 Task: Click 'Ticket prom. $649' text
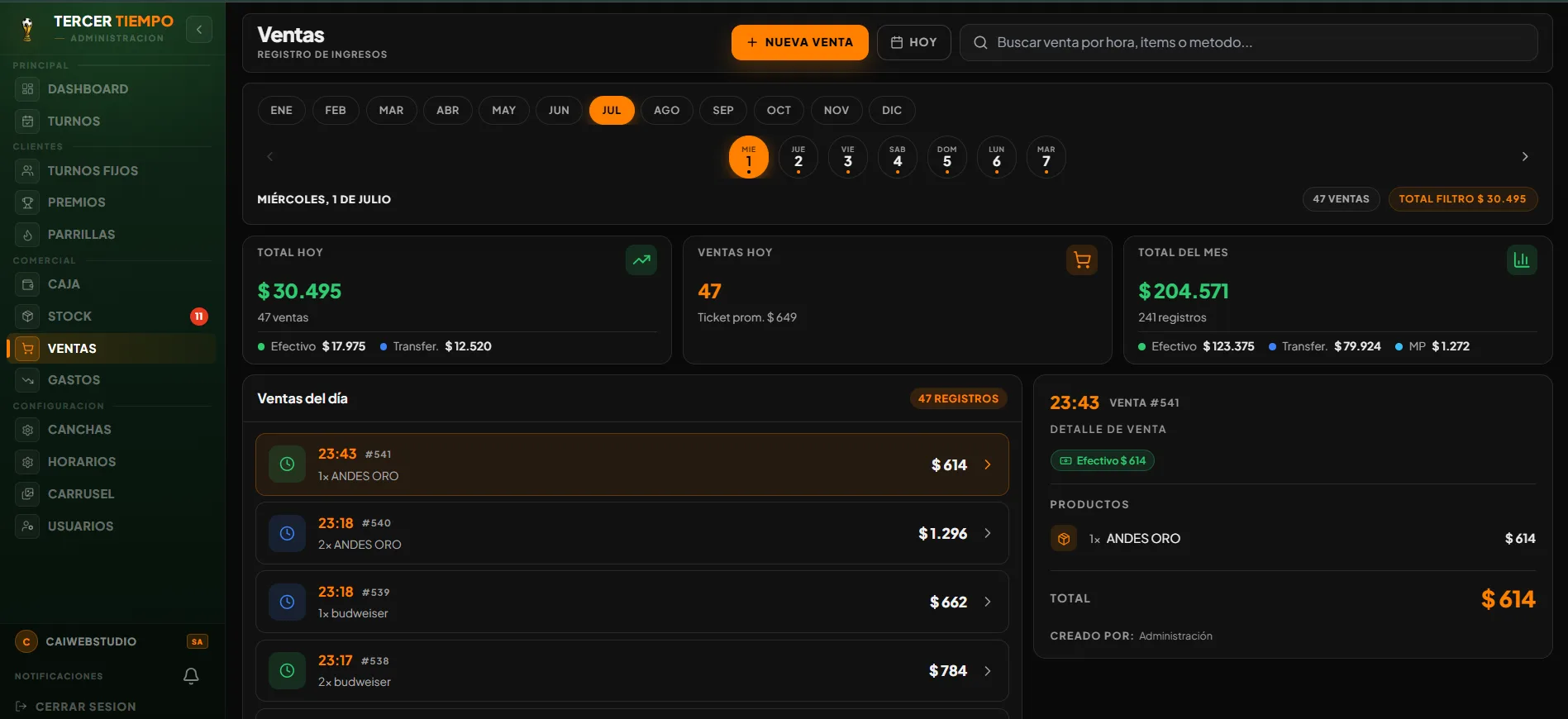tap(747, 317)
